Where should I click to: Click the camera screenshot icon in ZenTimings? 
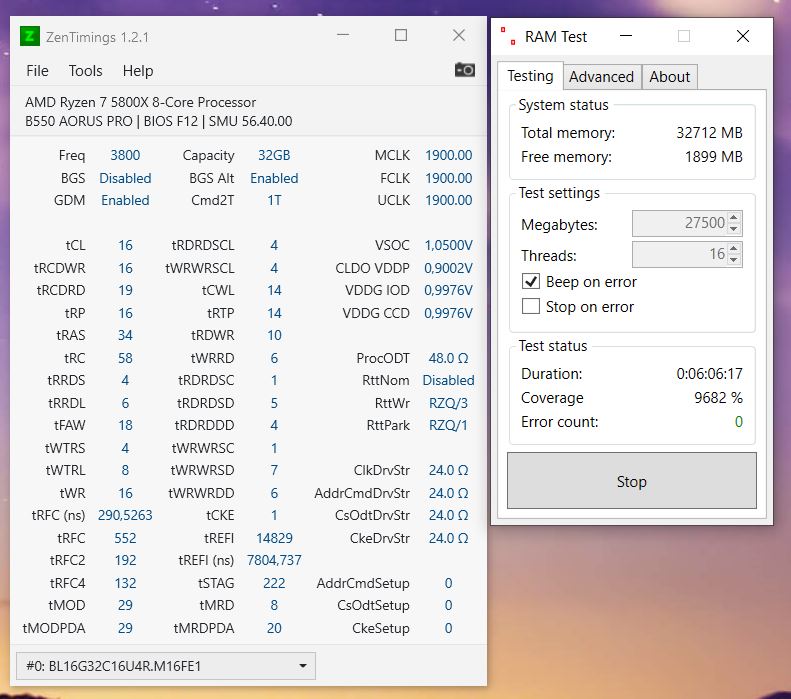464,70
